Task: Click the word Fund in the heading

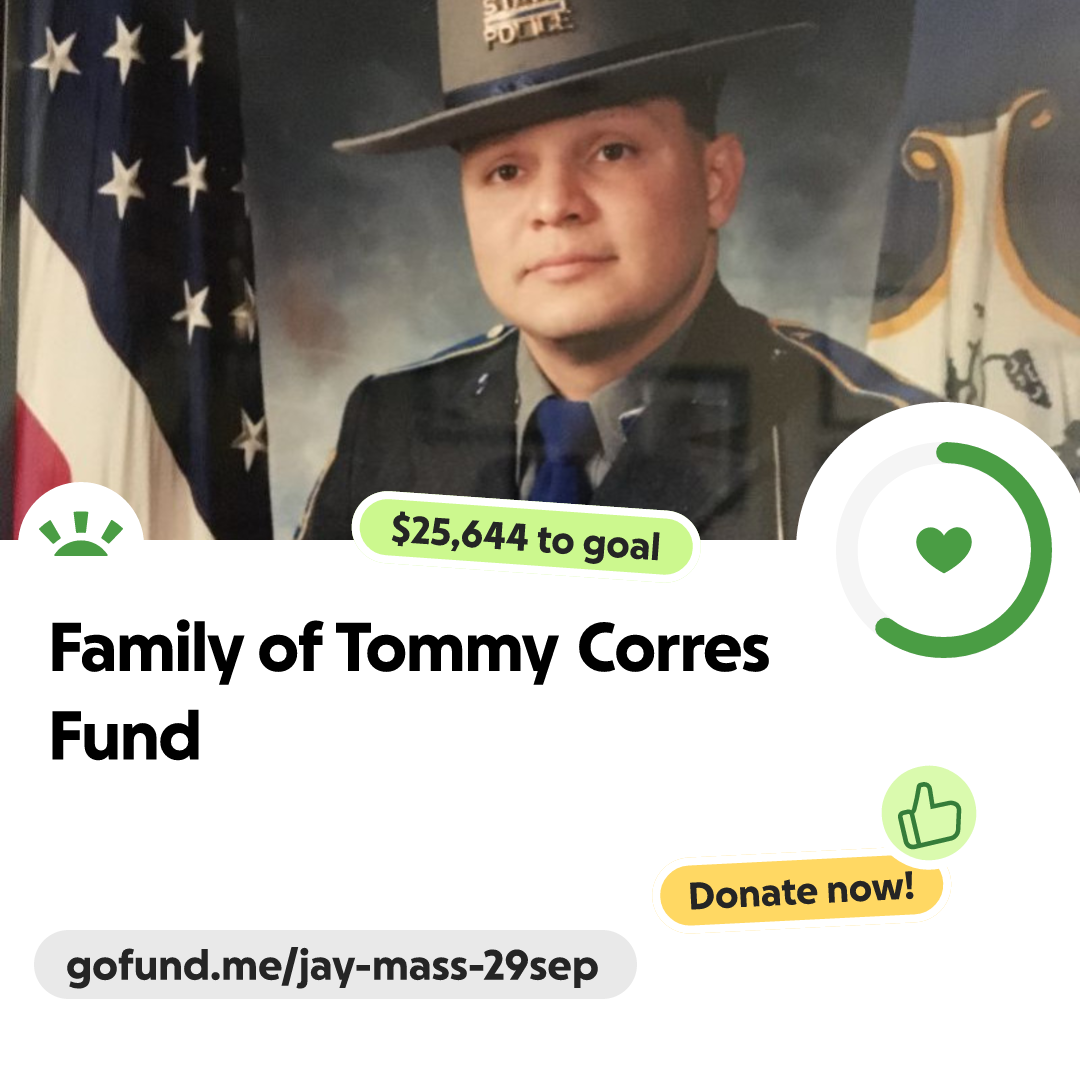Action: coord(125,736)
